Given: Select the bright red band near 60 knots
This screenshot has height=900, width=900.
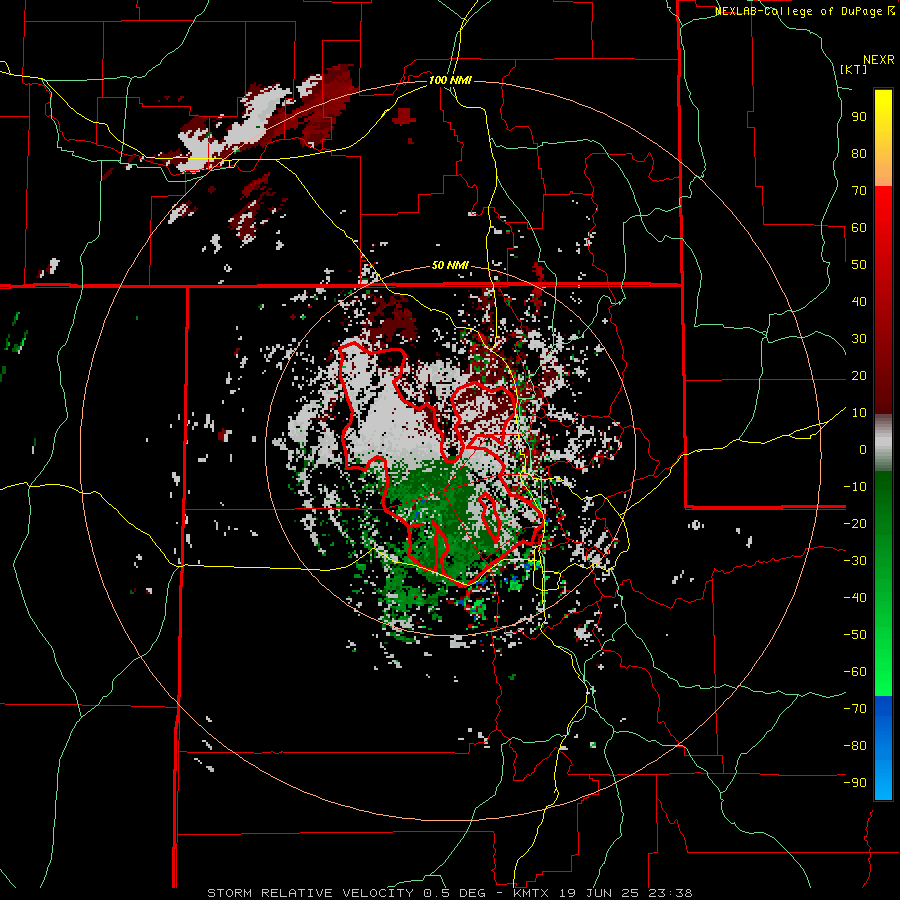Looking at the screenshot, I should [883, 215].
